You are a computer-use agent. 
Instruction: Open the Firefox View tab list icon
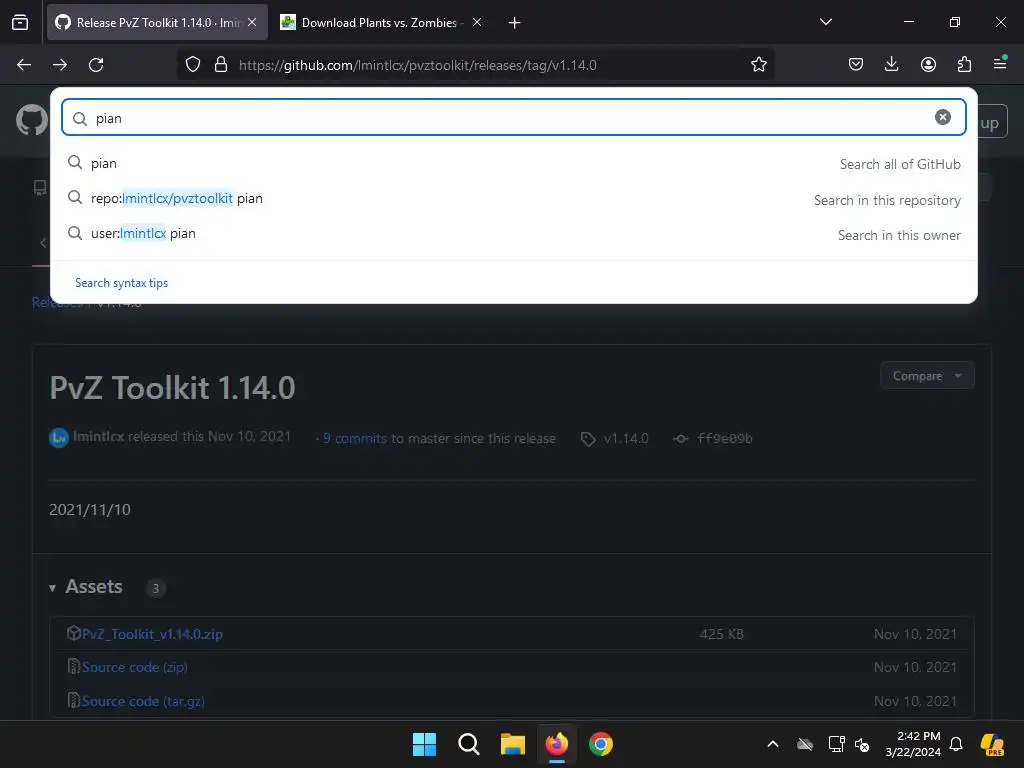pos(20,22)
